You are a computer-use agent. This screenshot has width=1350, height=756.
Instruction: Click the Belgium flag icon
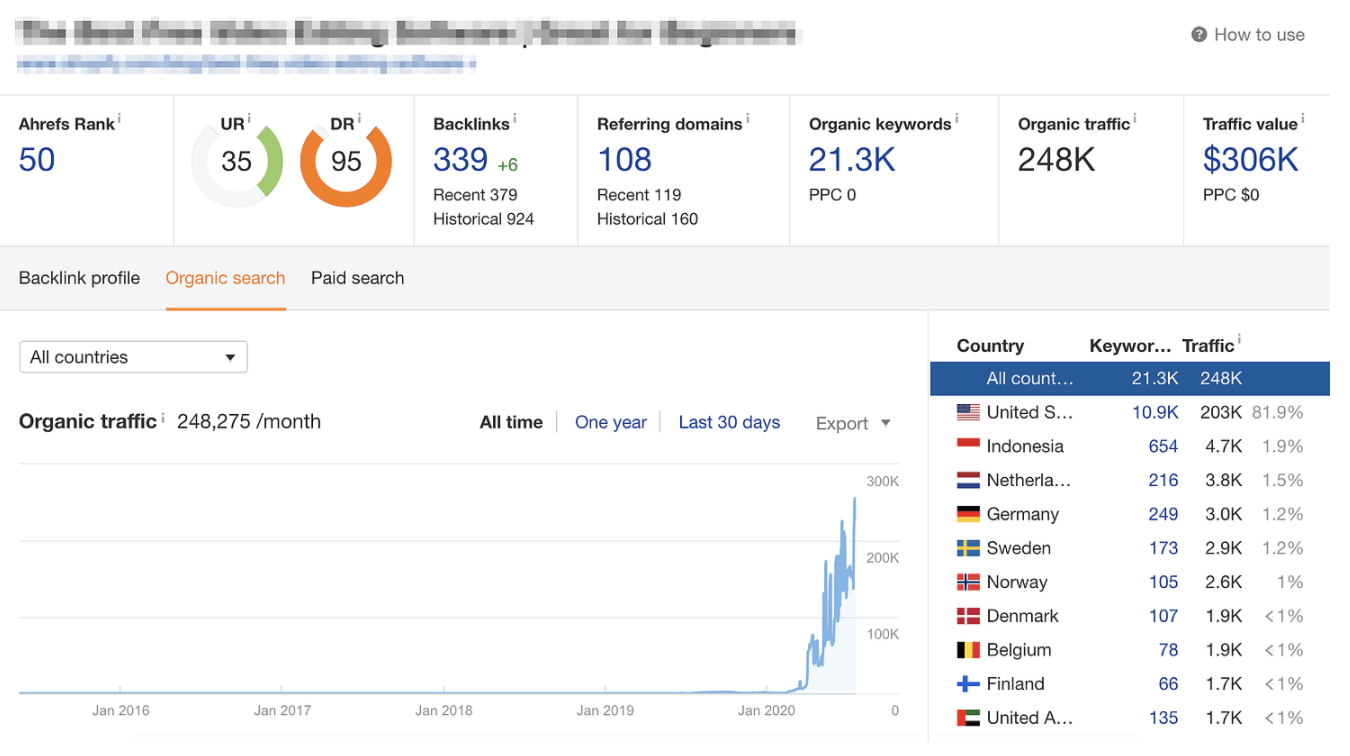click(x=968, y=650)
